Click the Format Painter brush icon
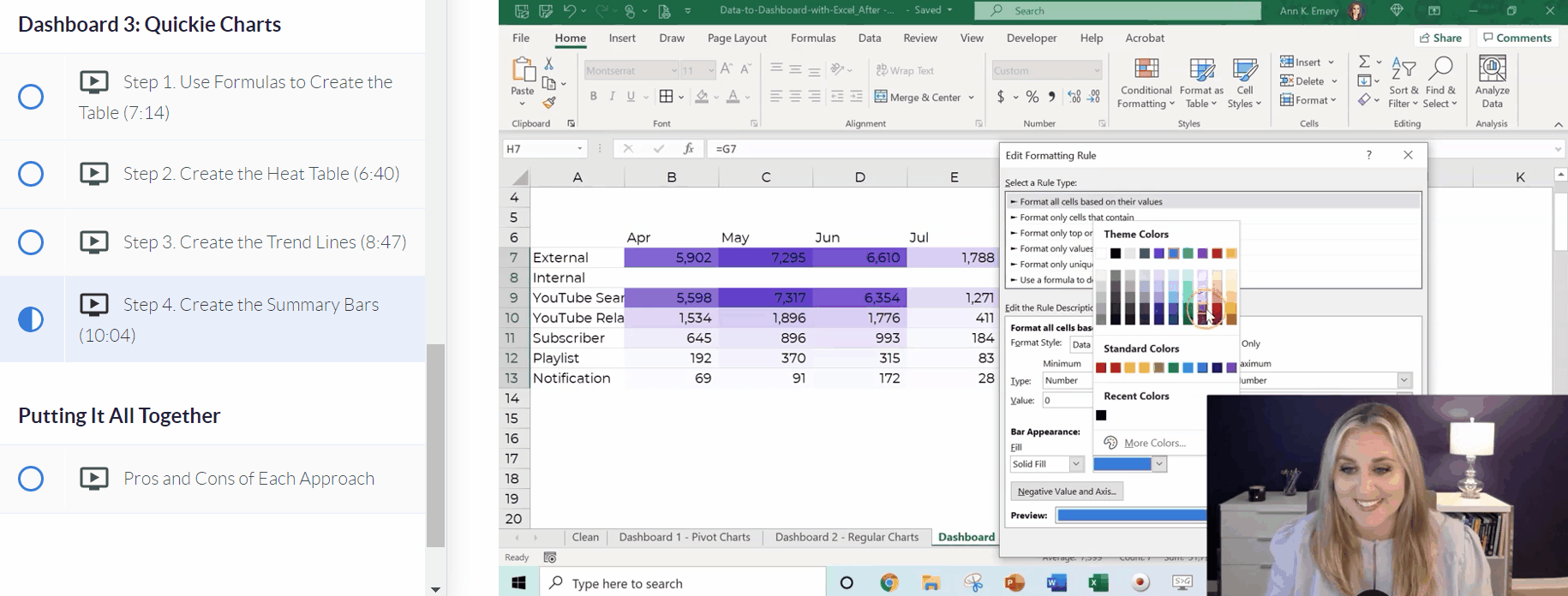Screen dimensions: 1568x596 tap(549, 103)
